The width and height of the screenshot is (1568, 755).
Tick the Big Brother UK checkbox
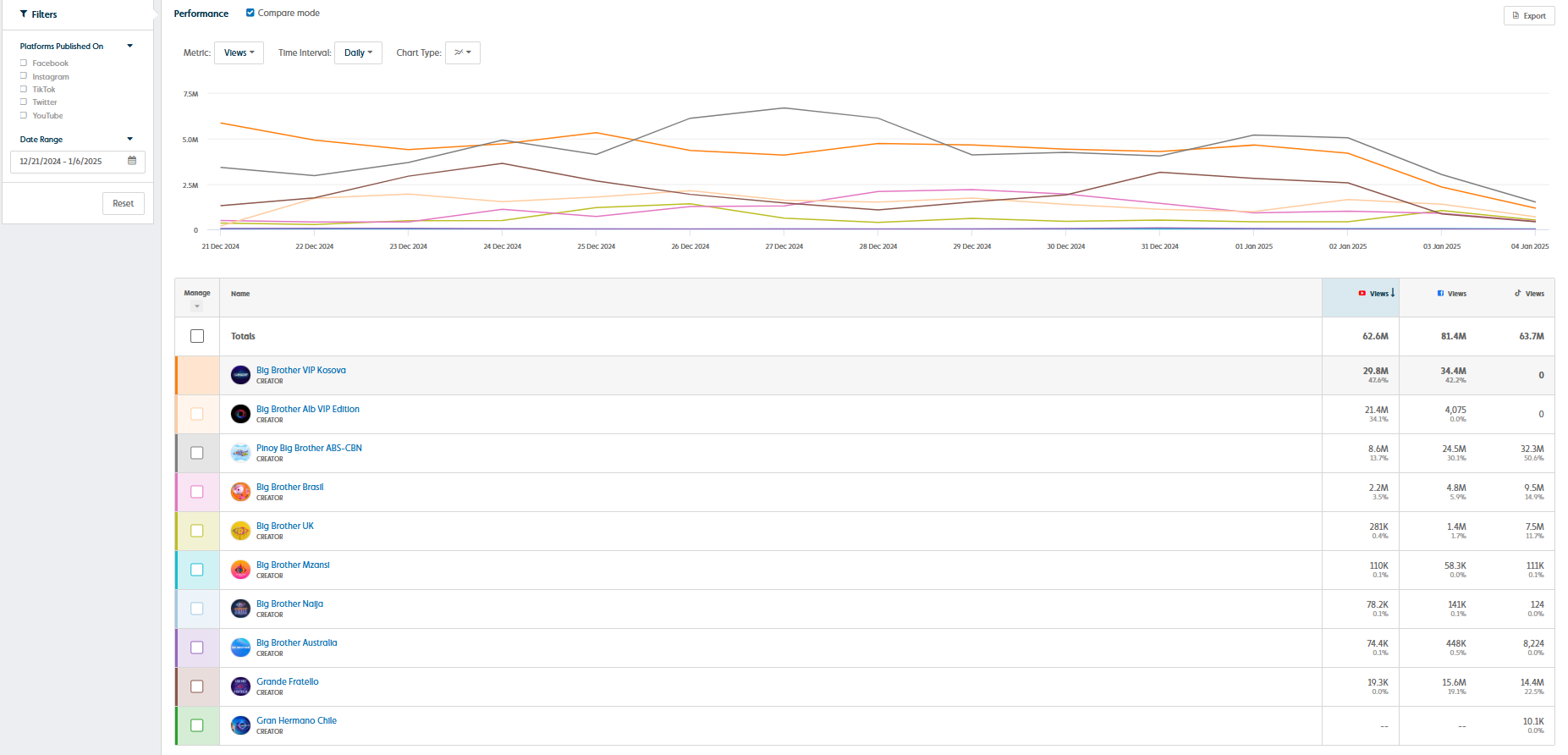[197, 531]
